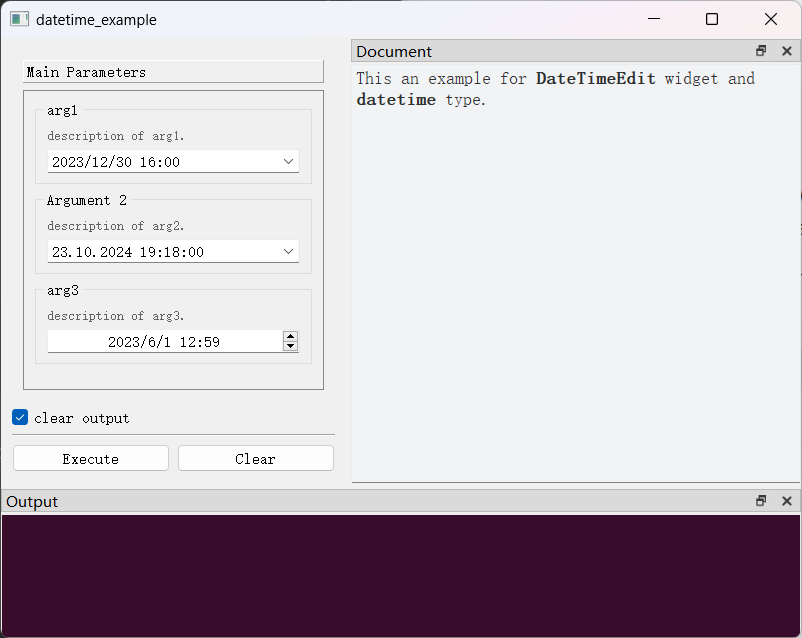
Task: Decrease arg3 value with down arrow
Action: click(x=290, y=346)
